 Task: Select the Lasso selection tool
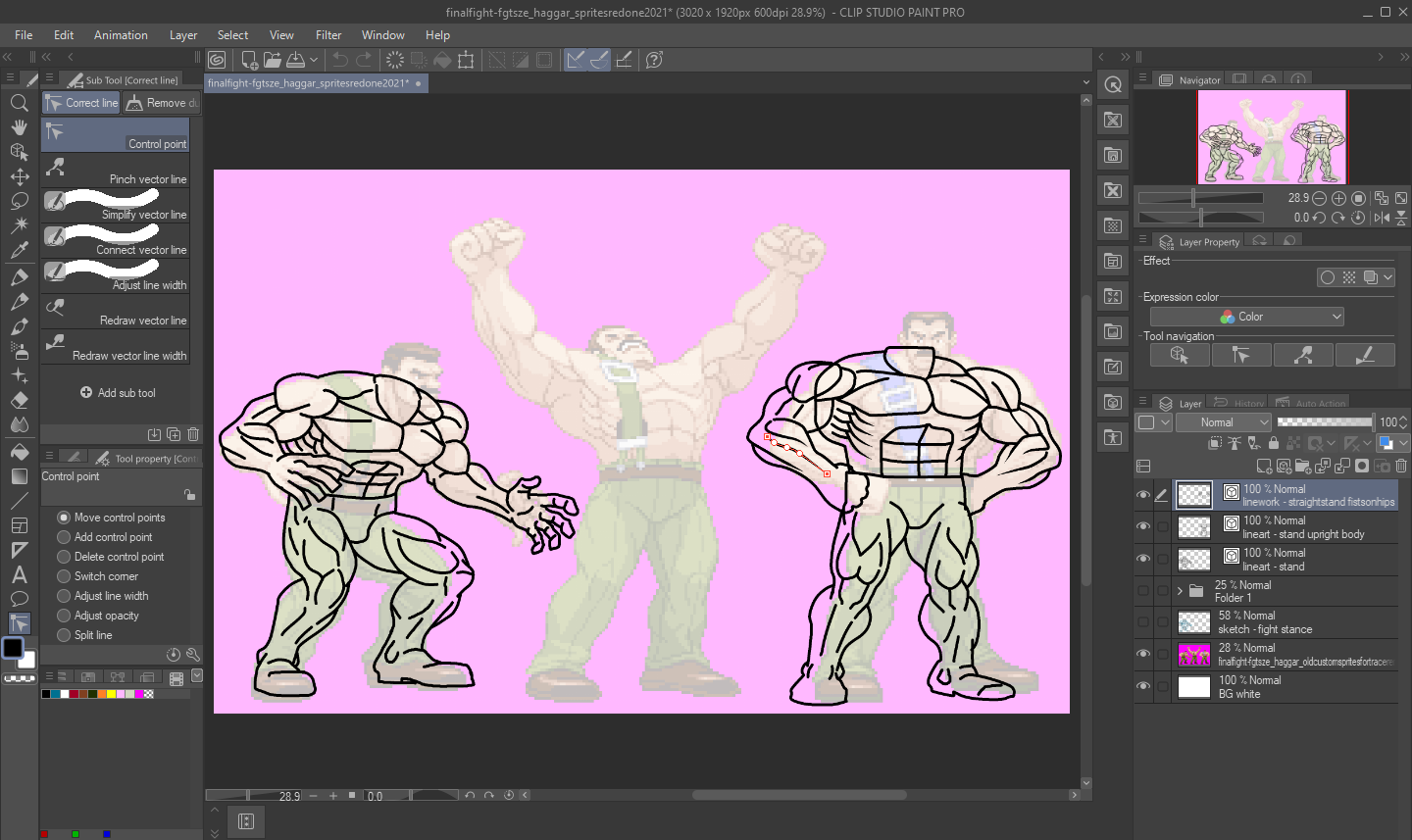point(19,201)
